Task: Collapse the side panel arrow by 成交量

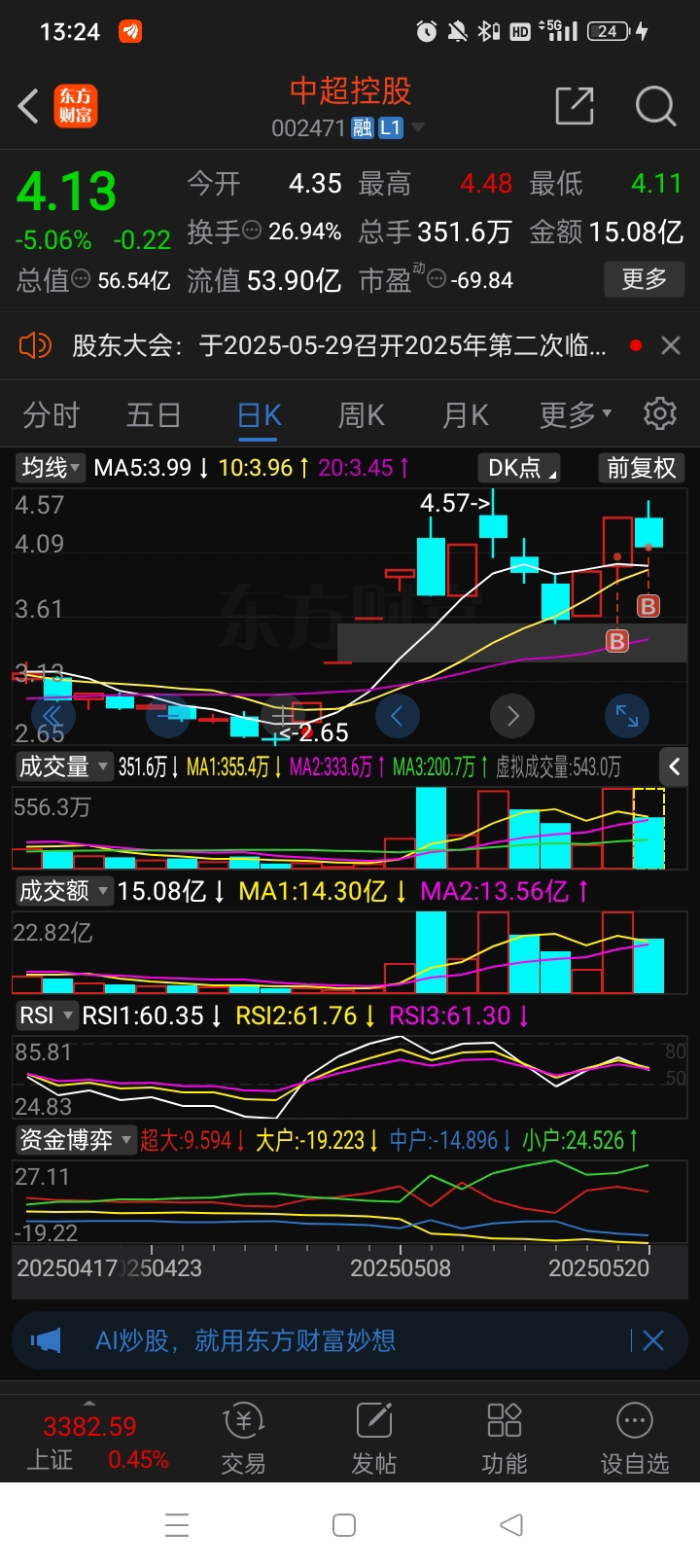Action: click(674, 766)
